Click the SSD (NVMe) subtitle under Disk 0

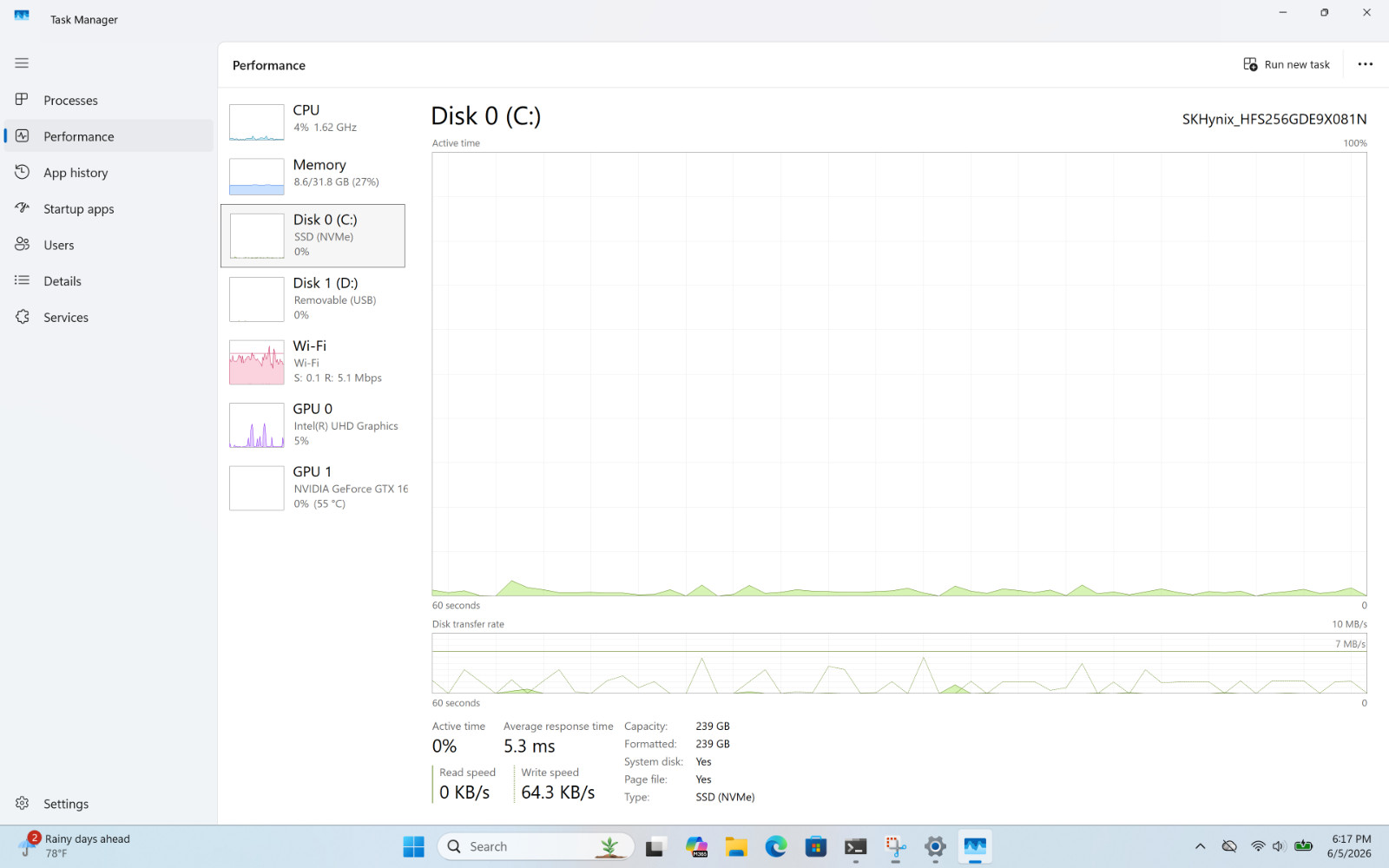(323, 237)
